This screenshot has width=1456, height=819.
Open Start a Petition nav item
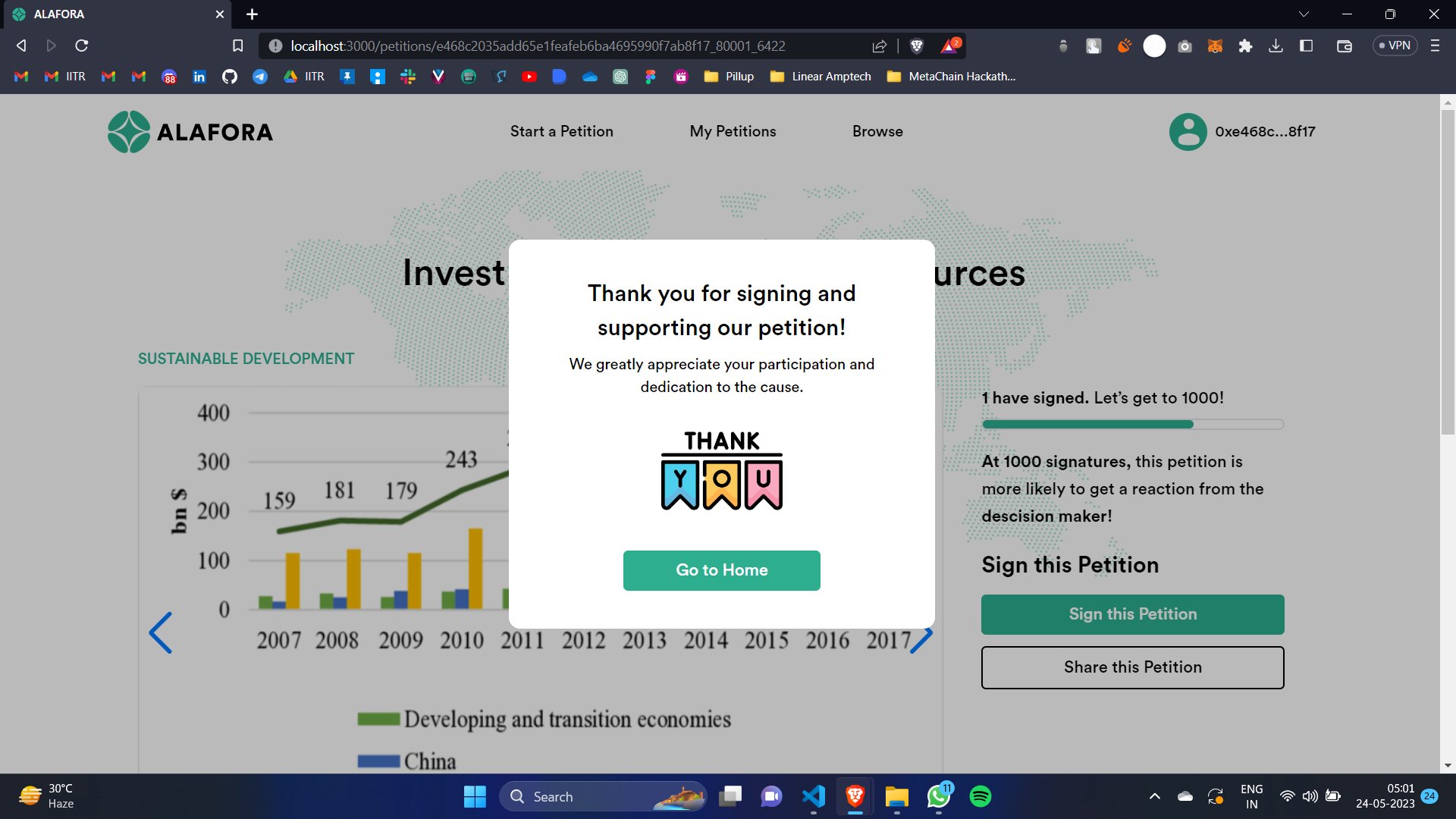(x=561, y=132)
